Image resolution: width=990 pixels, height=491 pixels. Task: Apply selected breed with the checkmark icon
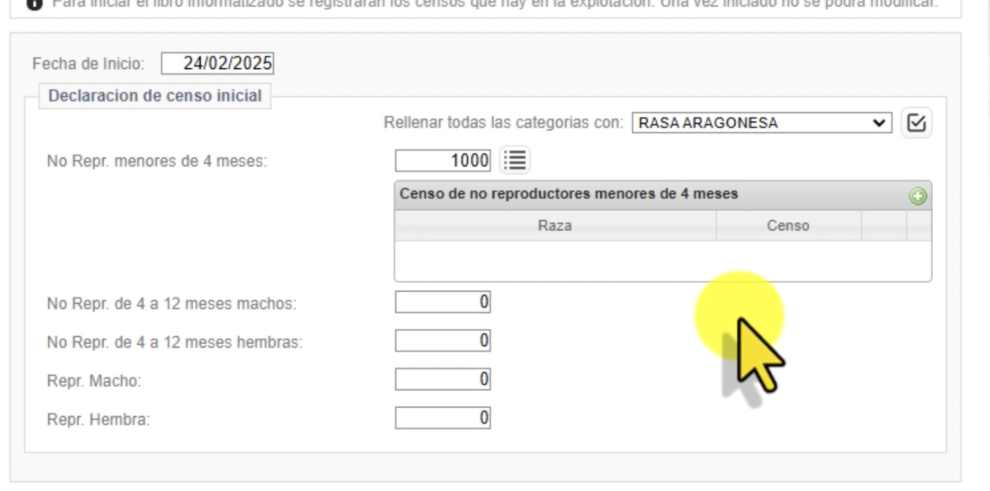coord(916,123)
